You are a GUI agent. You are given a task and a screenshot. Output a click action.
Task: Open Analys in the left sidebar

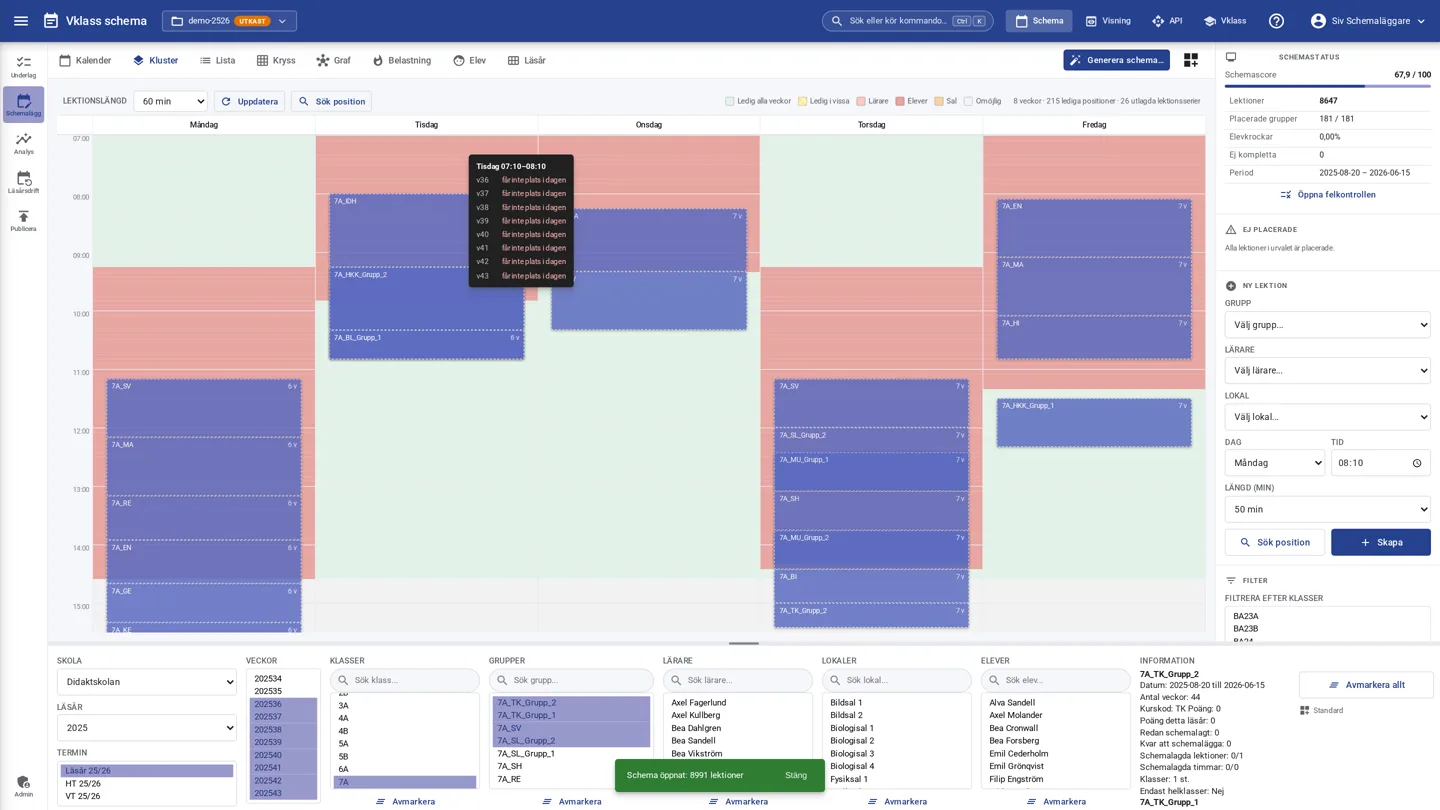click(x=23, y=144)
